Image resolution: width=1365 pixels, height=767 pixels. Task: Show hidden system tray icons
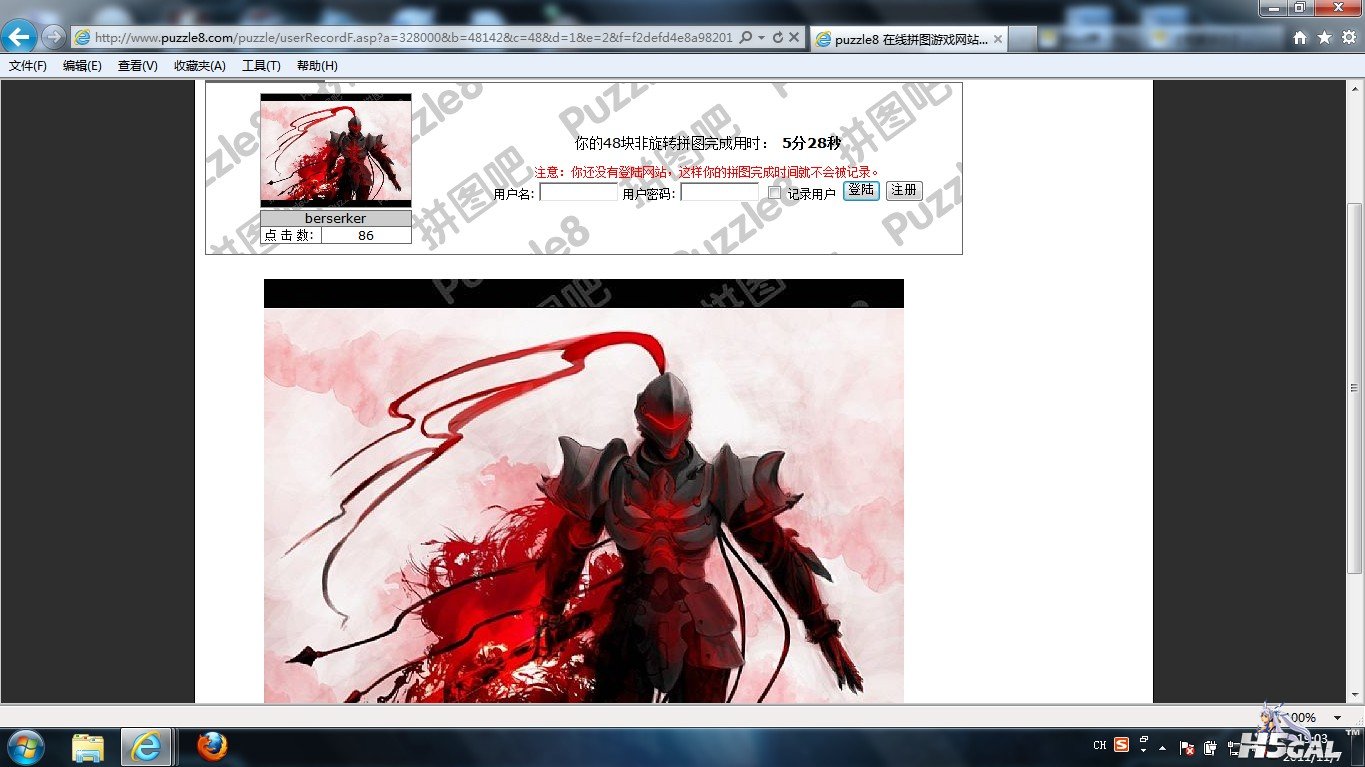(1162, 747)
